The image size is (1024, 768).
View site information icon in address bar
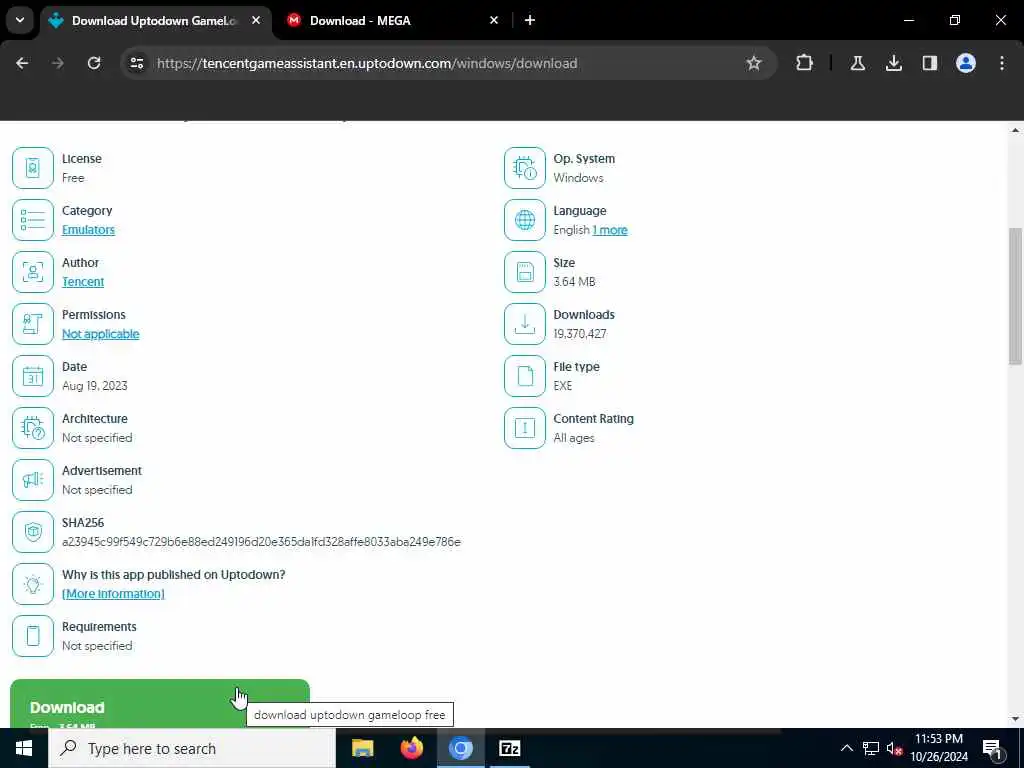point(136,63)
